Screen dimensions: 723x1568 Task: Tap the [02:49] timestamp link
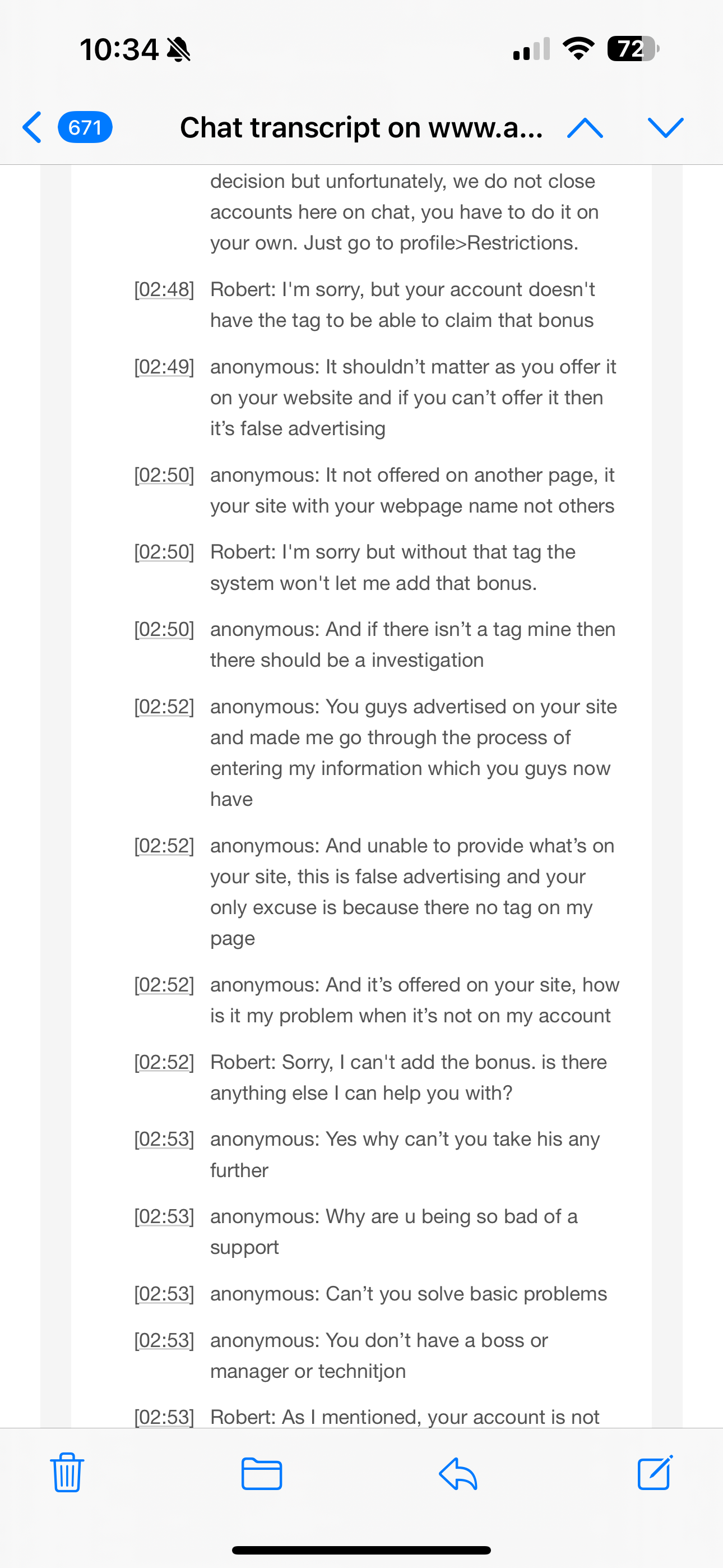click(x=164, y=367)
